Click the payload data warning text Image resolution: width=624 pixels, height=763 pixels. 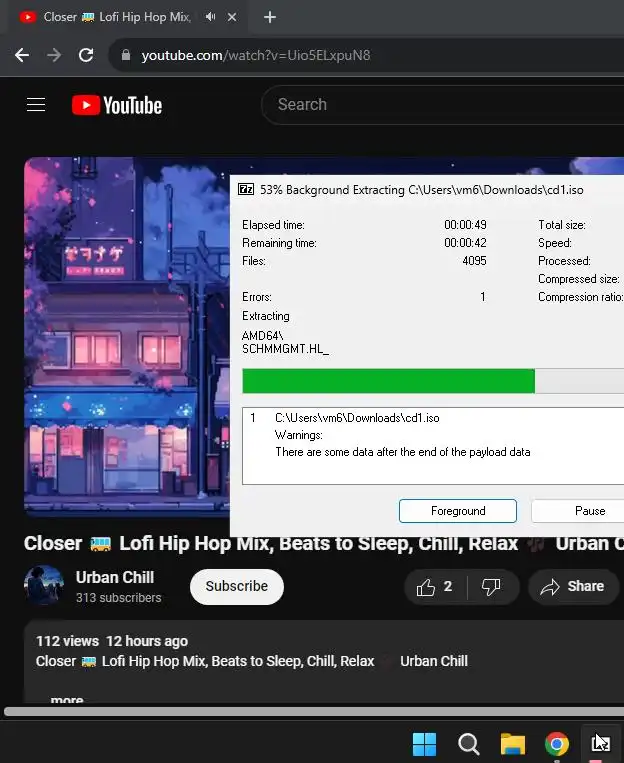click(403, 452)
